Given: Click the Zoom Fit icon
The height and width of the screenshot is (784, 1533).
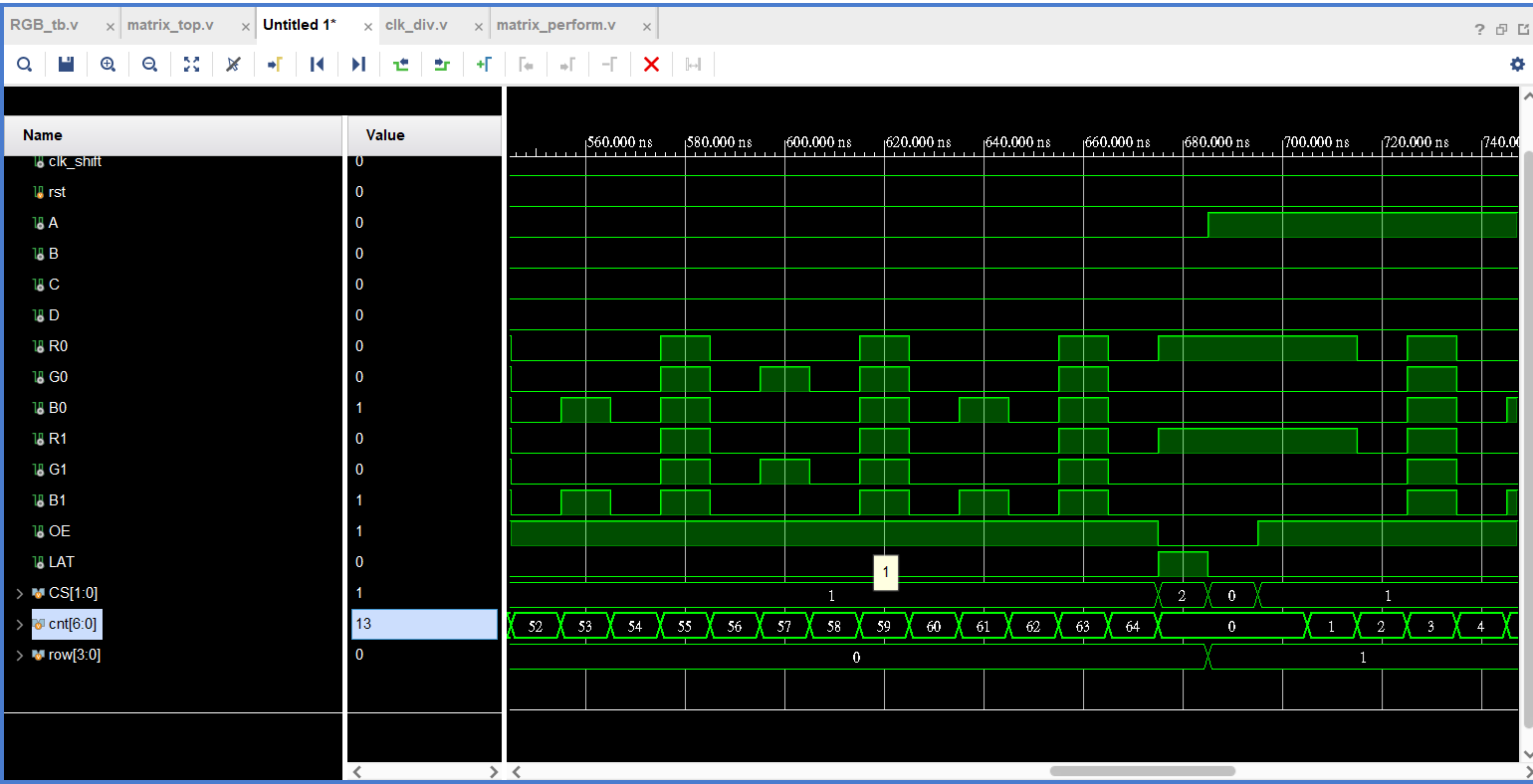Looking at the screenshot, I should coord(191,65).
